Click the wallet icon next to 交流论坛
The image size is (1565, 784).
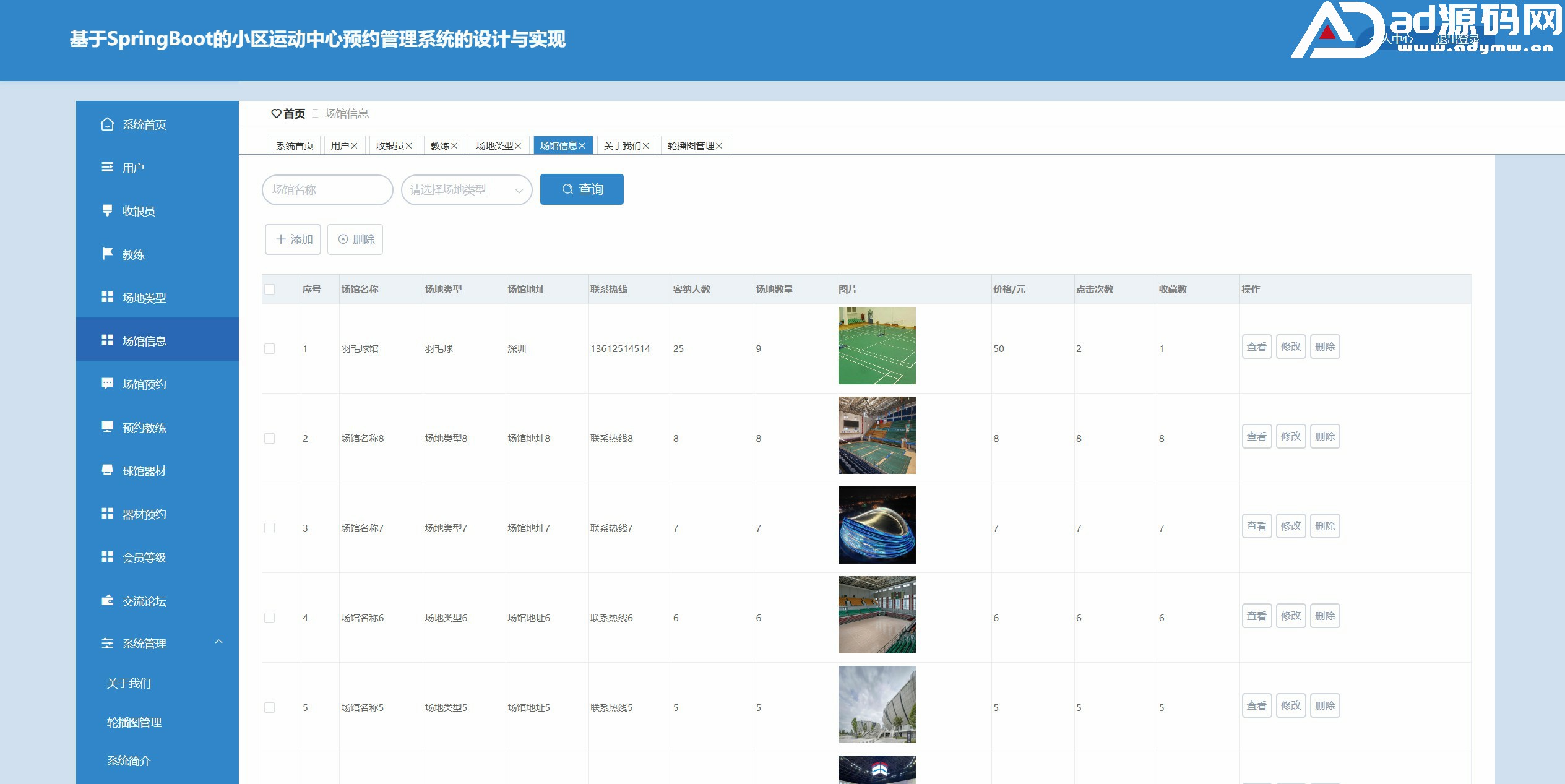[x=107, y=600]
